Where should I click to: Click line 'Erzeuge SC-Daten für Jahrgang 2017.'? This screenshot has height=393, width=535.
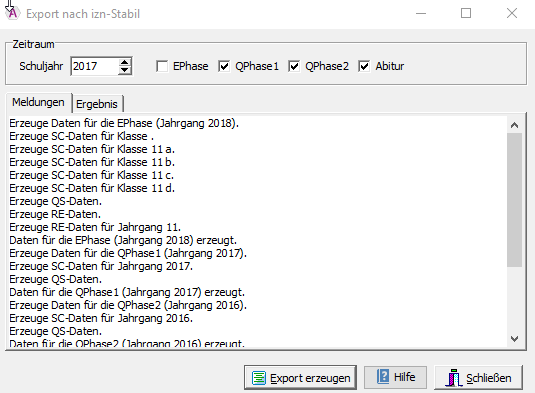click(101, 266)
